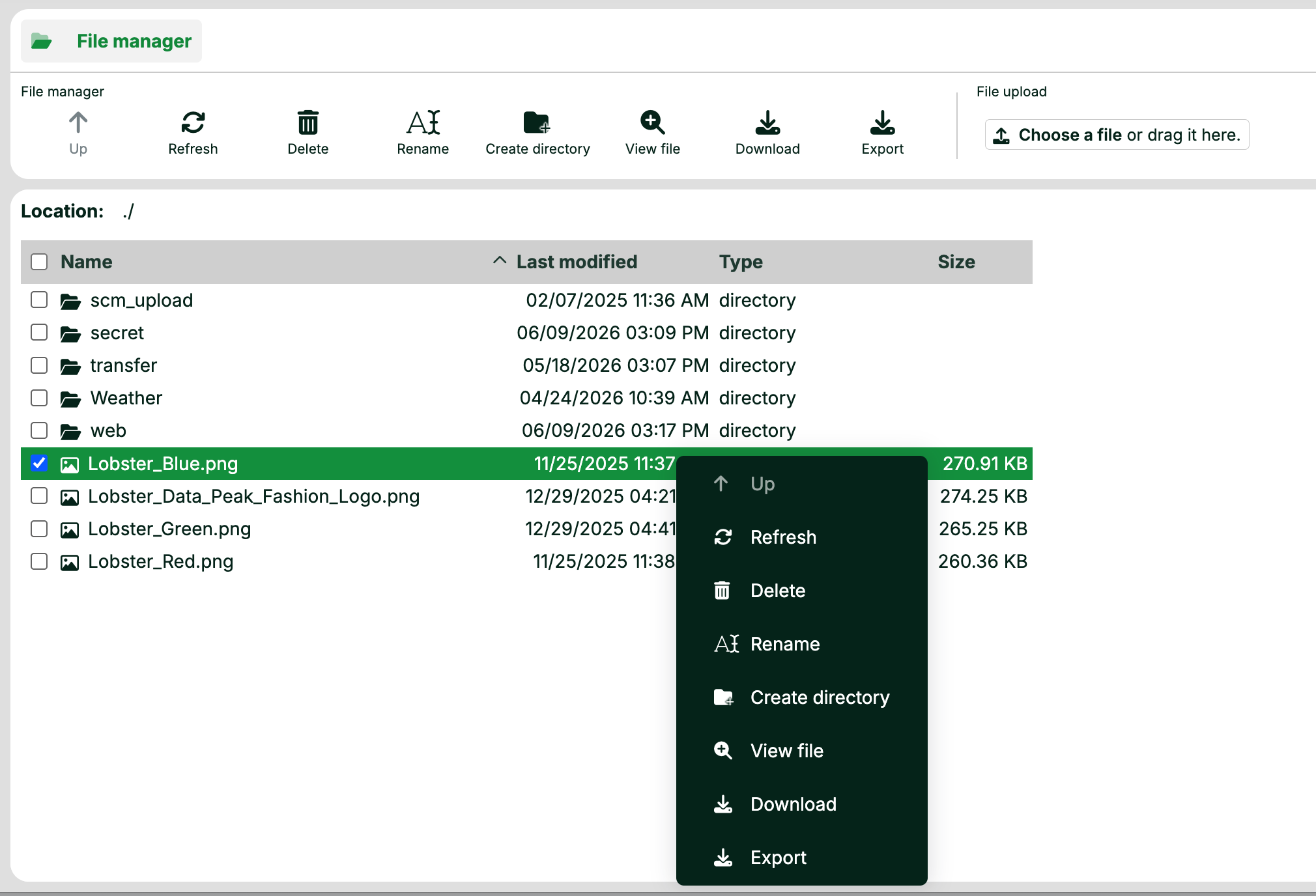The image size is (1316, 896).
Task: Choose Delete from the context menu
Action: 801,591
